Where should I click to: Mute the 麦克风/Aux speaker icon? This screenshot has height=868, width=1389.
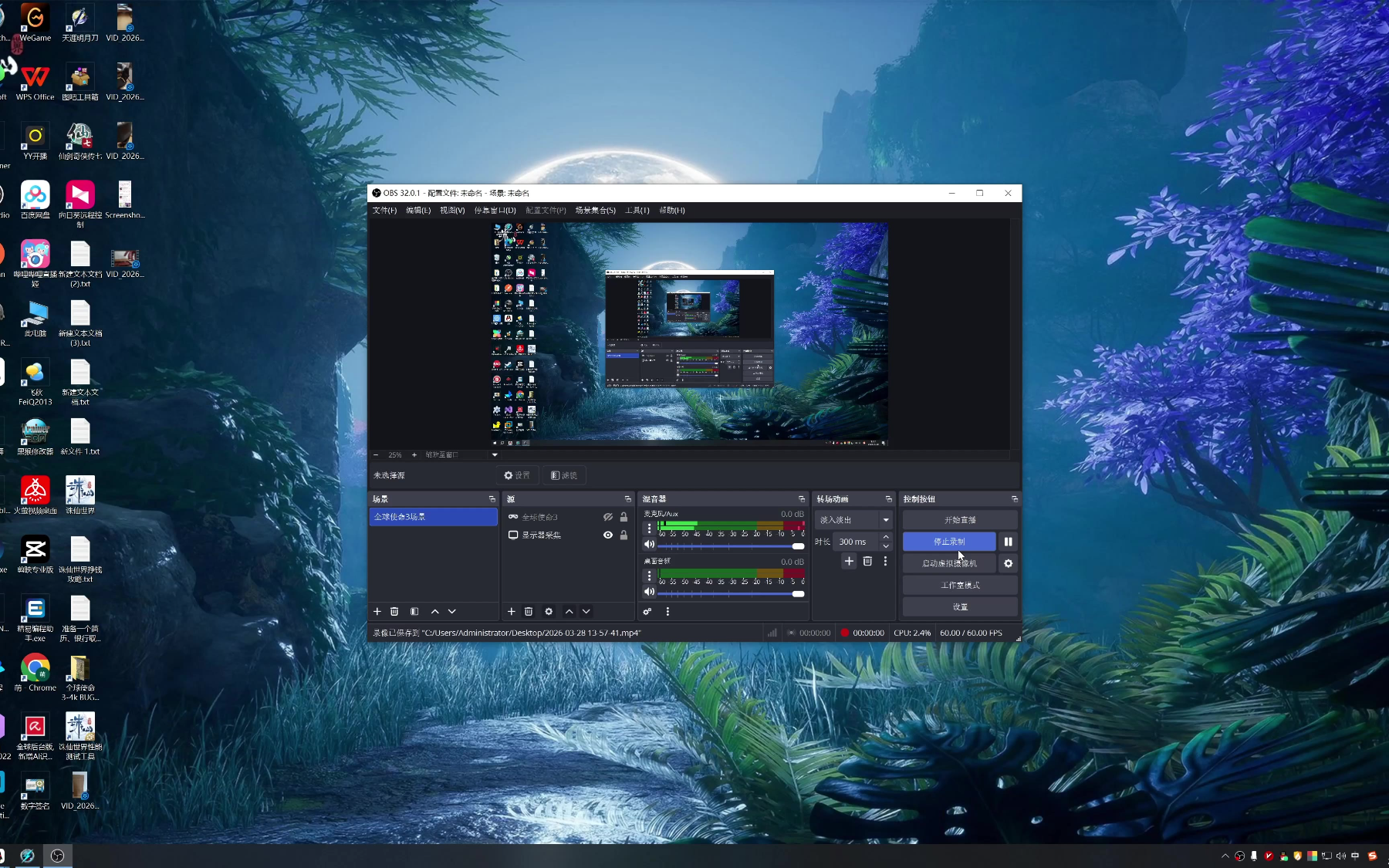(649, 545)
